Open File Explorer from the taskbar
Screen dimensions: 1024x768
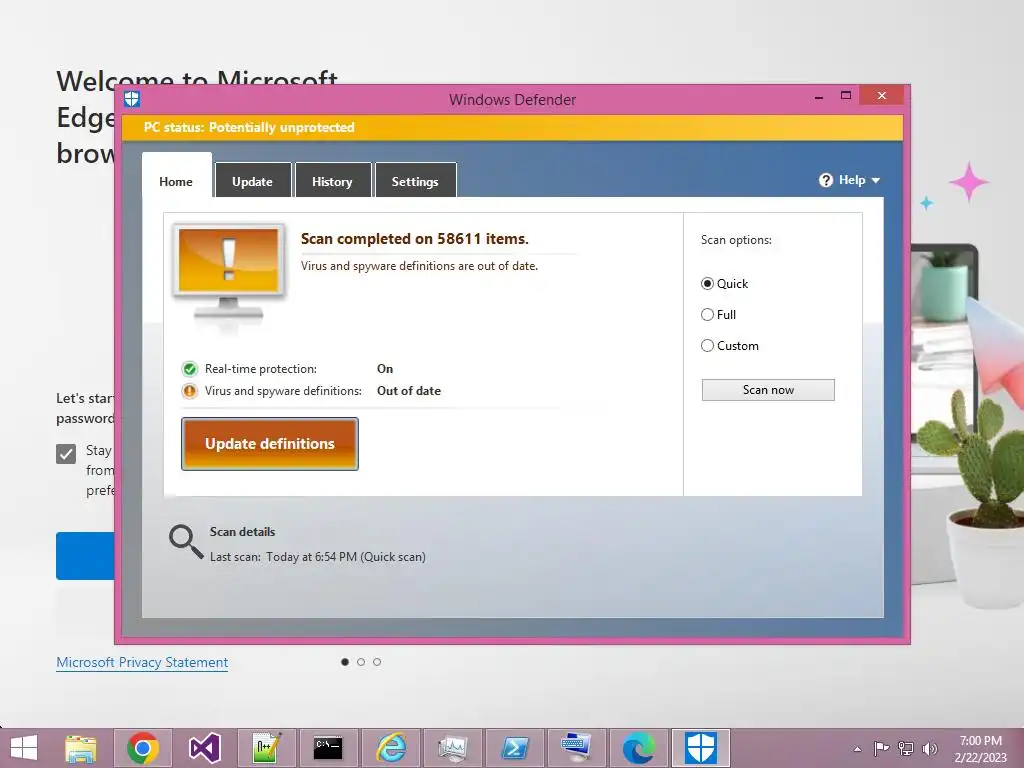pos(81,748)
